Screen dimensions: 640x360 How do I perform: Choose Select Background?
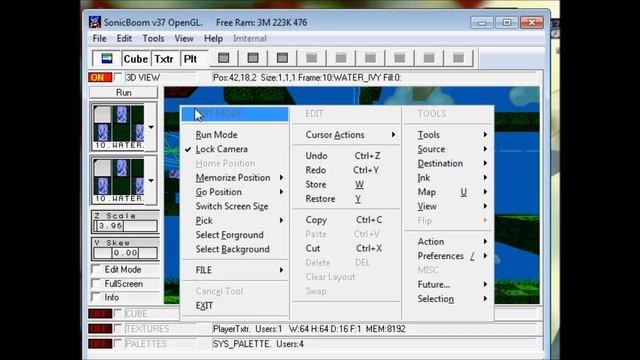[x=235, y=249]
